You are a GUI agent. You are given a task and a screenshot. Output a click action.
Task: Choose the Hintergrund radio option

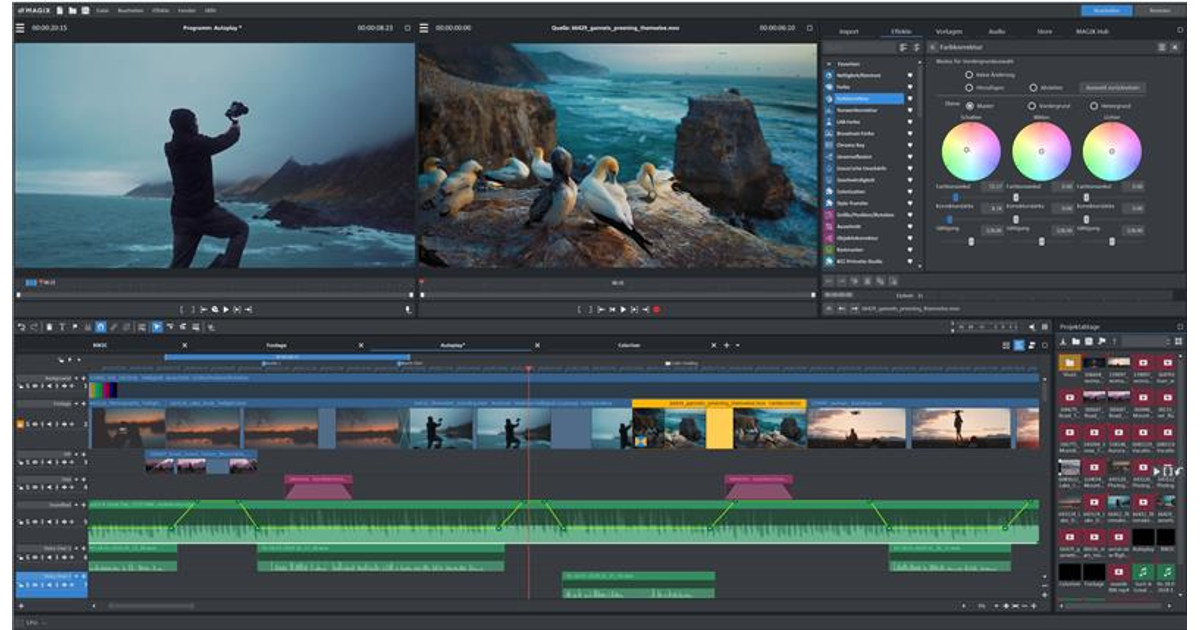click(1094, 105)
